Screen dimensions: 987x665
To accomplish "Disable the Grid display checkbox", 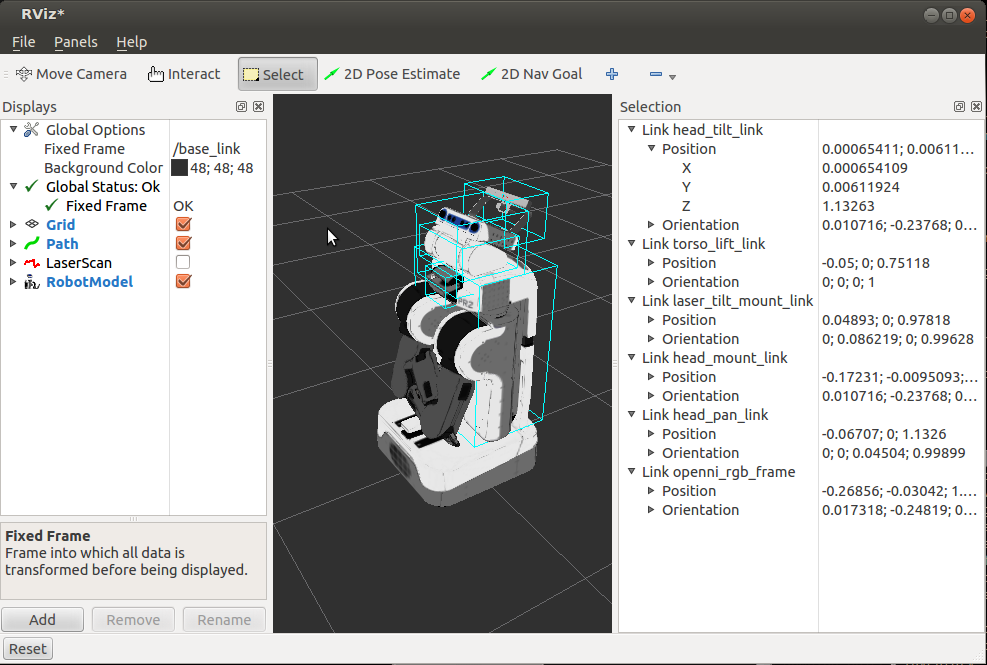I will pos(183,225).
